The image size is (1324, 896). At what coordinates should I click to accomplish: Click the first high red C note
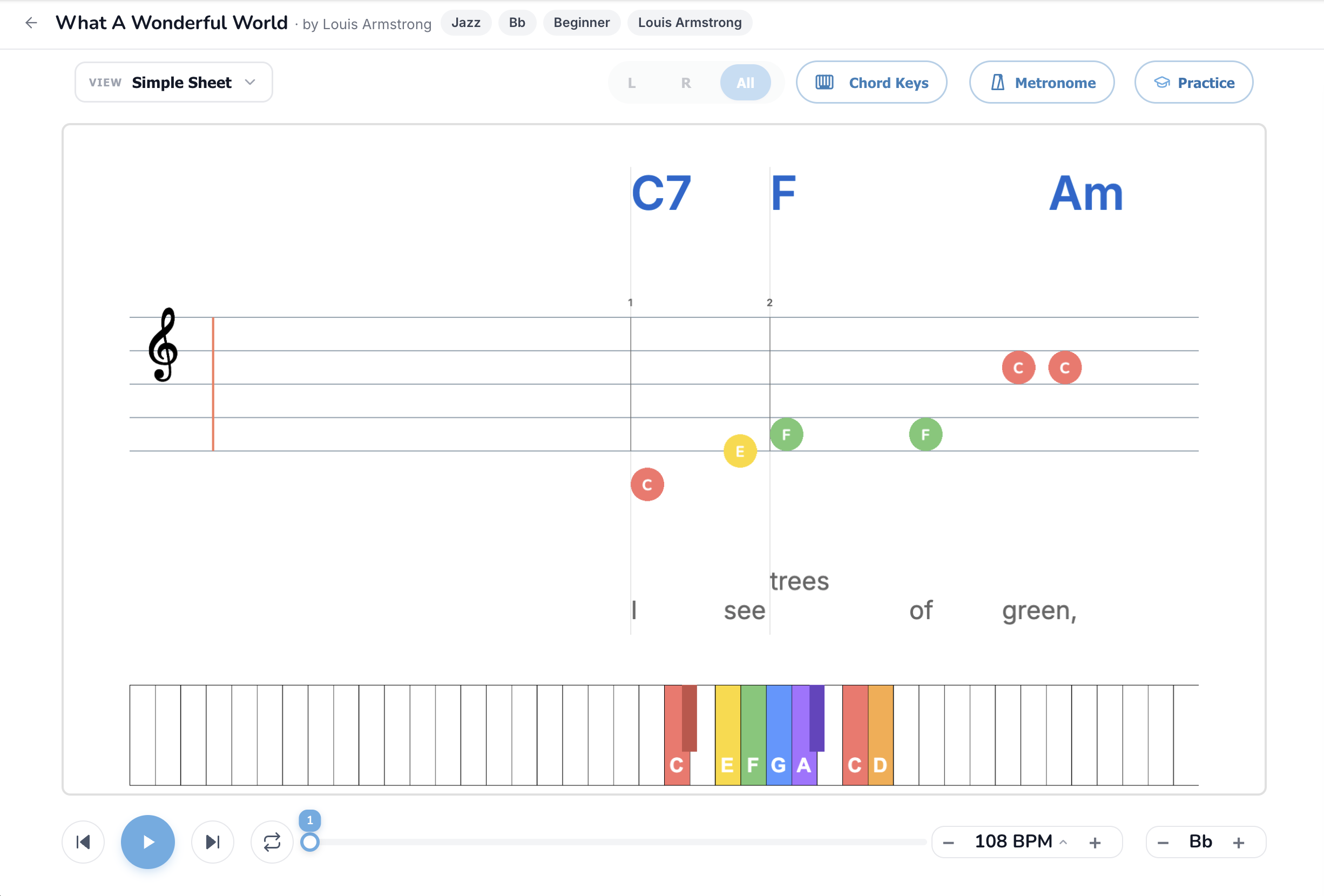(1018, 368)
